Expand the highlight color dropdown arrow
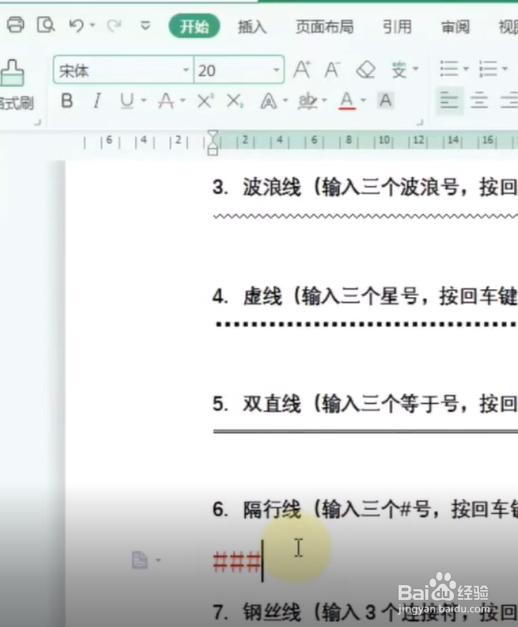The image size is (518, 627). pos(324,100)
